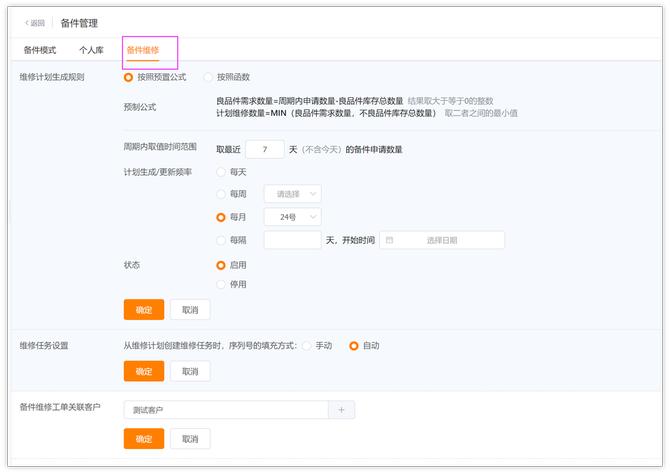Viewport: 670px width, 474px height.
Task: Click the plus icon beside 测试客户
Action: (x=342, y=410)
